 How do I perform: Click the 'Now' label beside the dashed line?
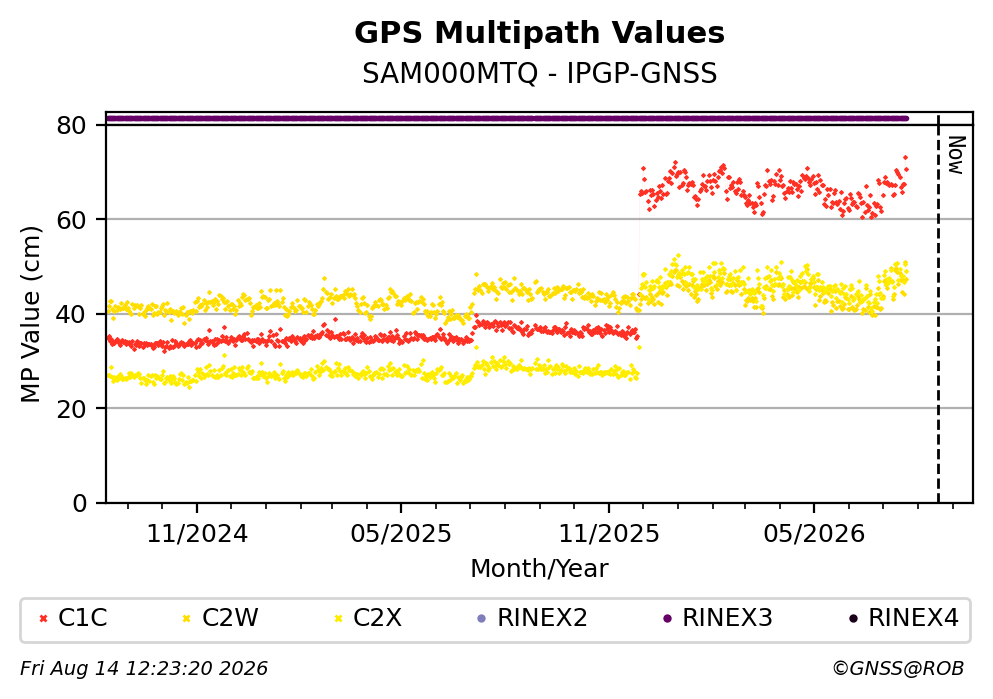coord(956,155)
